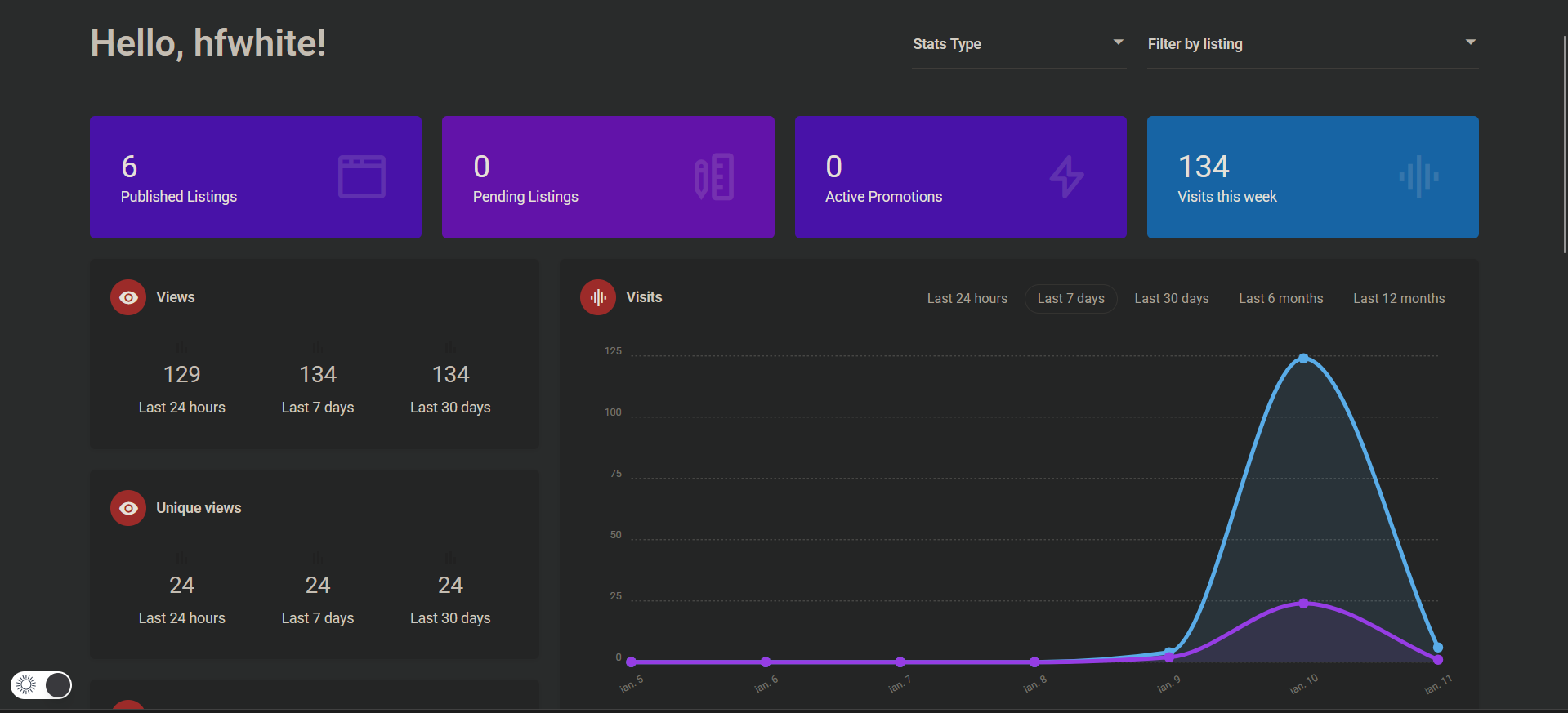Viewport: 1568px width, 713px height.
Task: Click the Pending Listings ruler-and-pencil icon
Action: tap(714, 176)
